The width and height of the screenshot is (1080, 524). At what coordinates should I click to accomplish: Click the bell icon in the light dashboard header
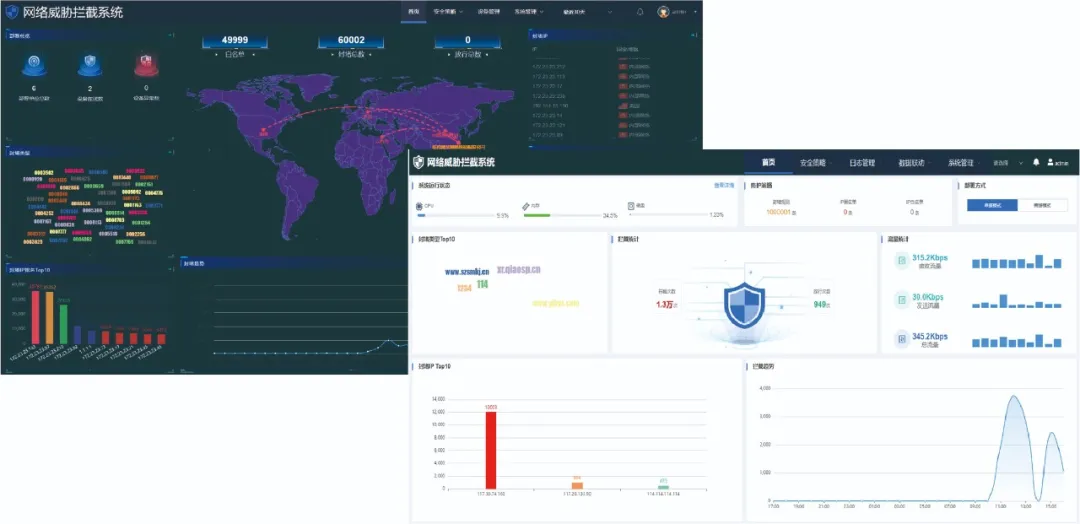pos(1036,162)
